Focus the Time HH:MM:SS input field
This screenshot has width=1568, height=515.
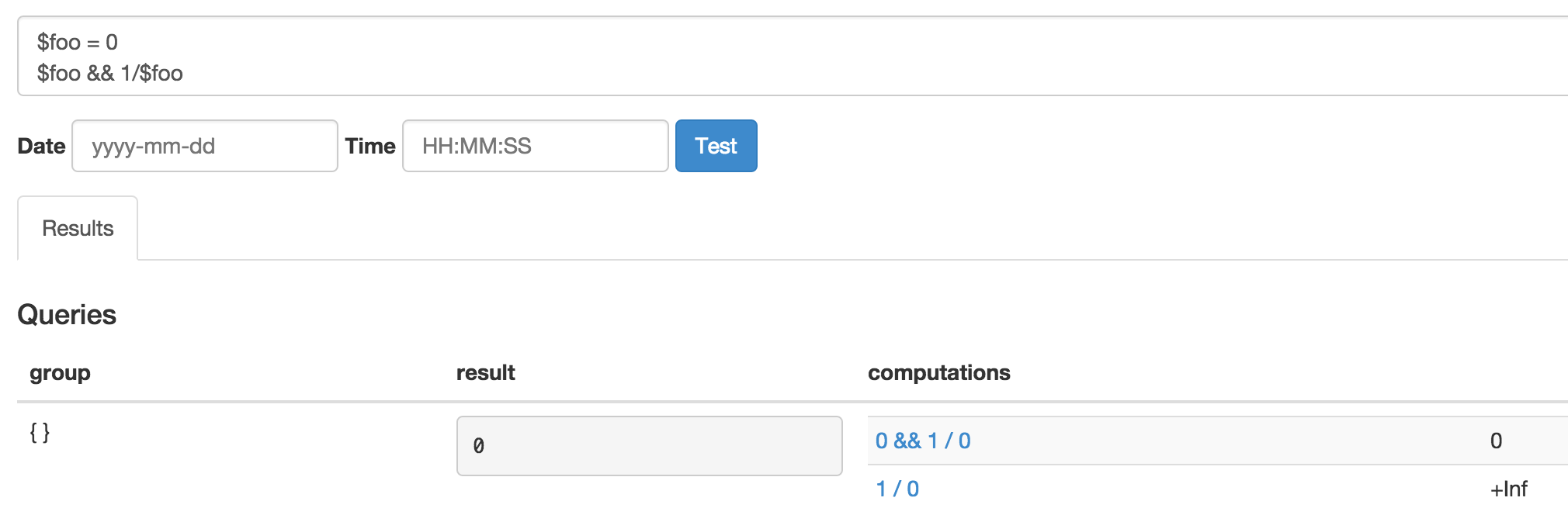(536, 146)
